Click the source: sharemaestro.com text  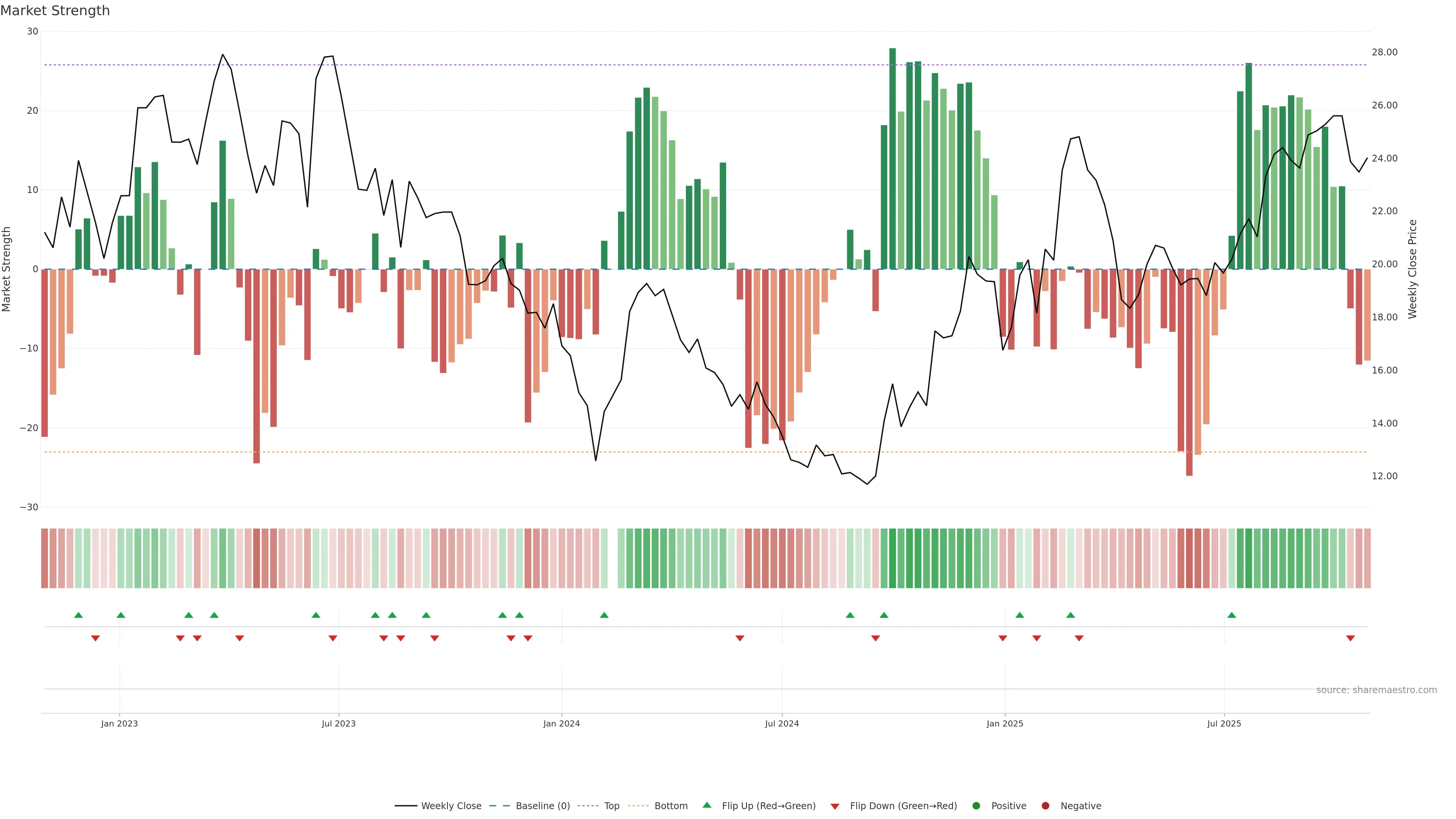pyautogui.click(x=1376, y=690)
